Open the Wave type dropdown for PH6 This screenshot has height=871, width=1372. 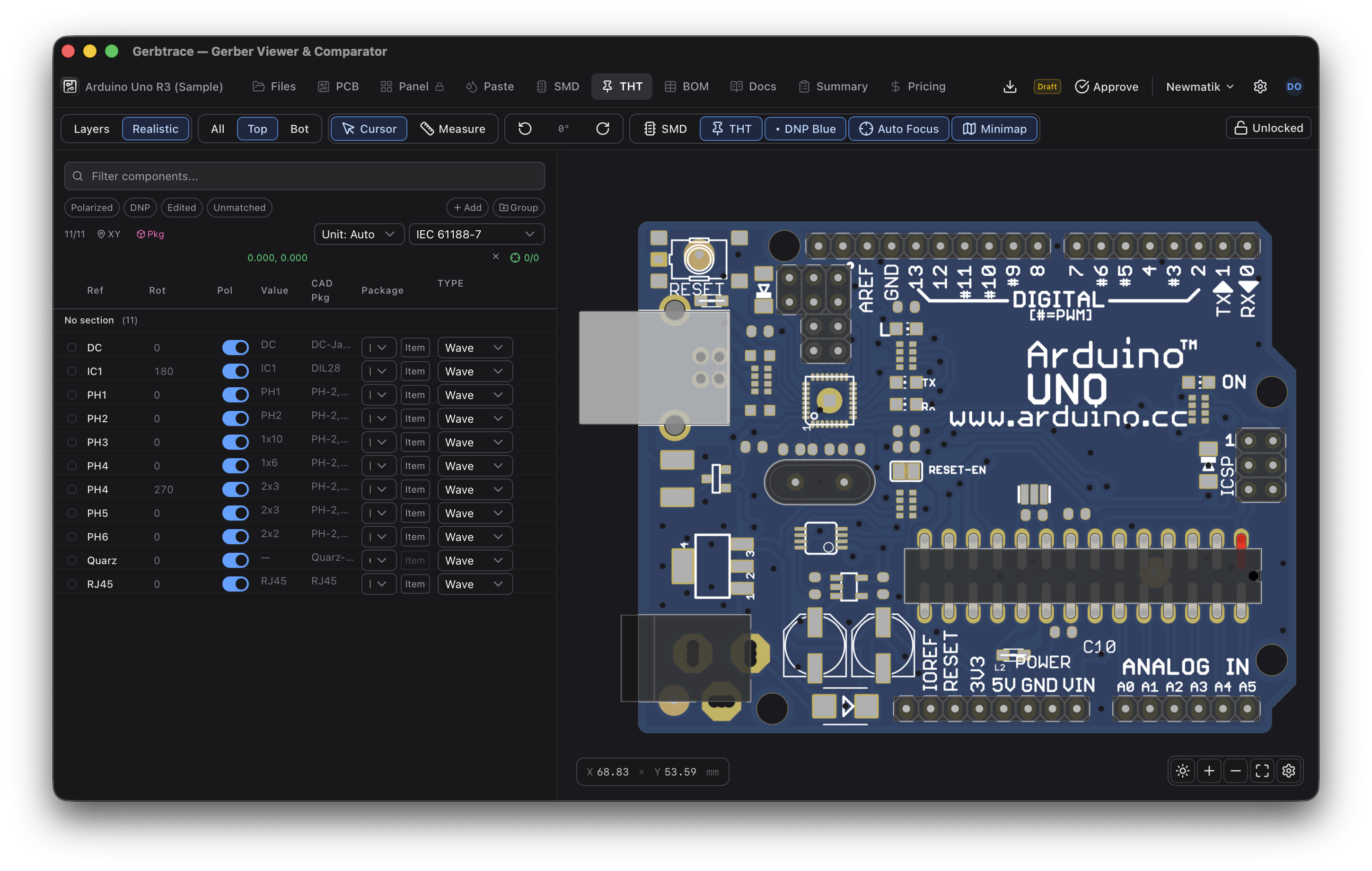(x=475, y=537)
